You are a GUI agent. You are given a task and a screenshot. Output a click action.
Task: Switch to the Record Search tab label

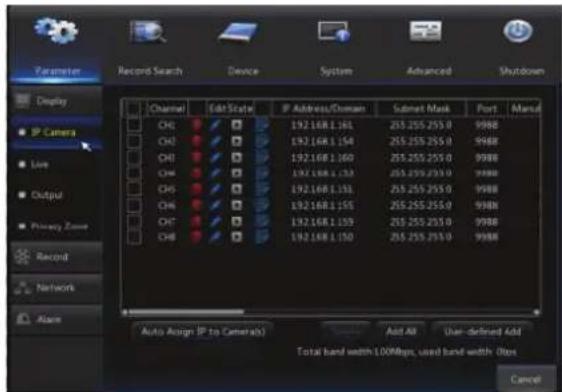pyautogui.click(x=150, y=71)
